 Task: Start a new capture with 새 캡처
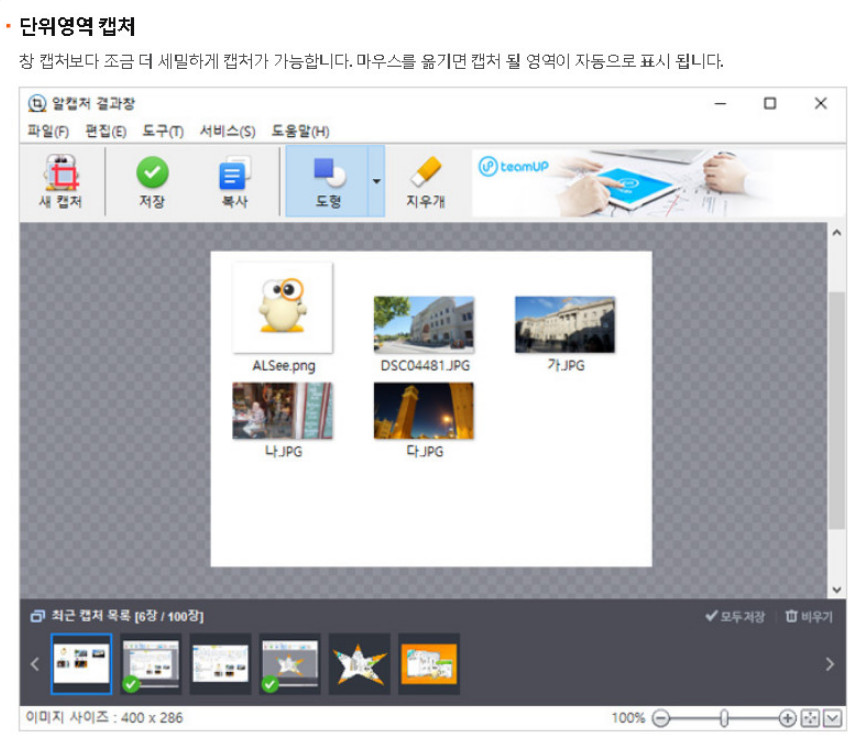61,182
